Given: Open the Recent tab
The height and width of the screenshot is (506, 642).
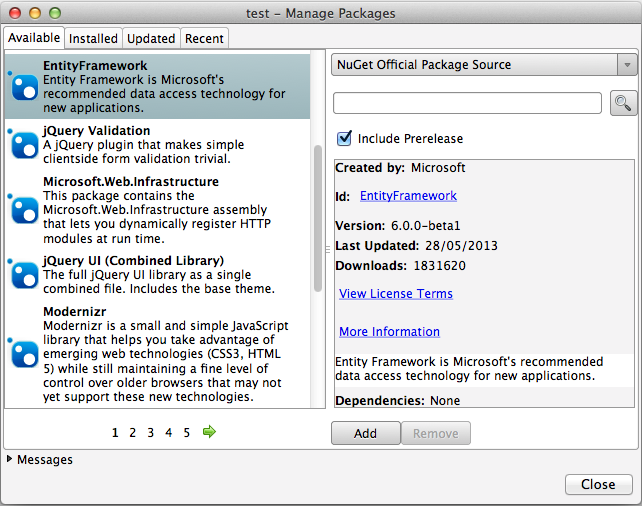Looking at the screenshot, I should pos(204,38).
